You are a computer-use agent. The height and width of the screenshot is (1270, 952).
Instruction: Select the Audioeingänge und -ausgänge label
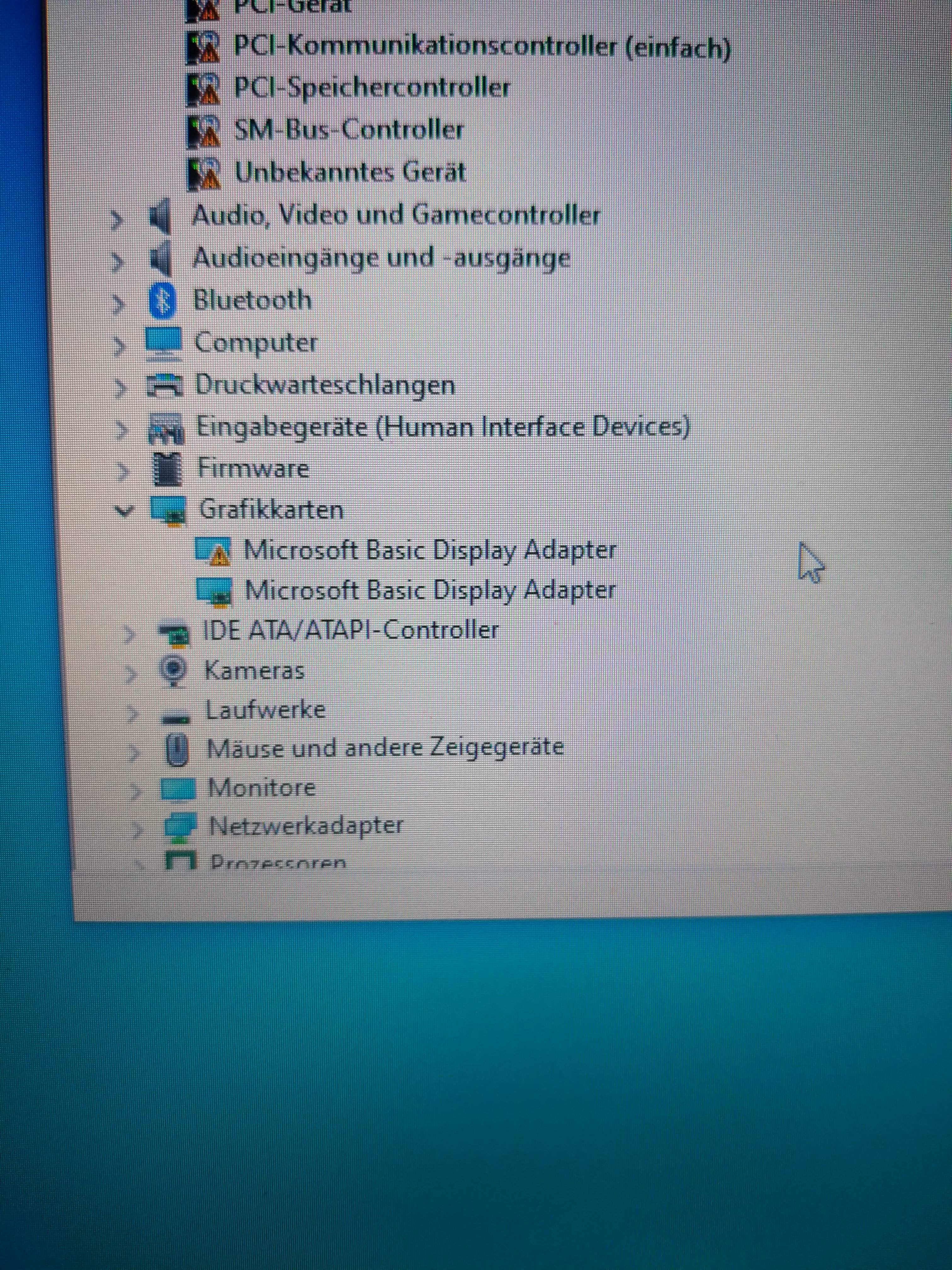click(x=381, y=258)
